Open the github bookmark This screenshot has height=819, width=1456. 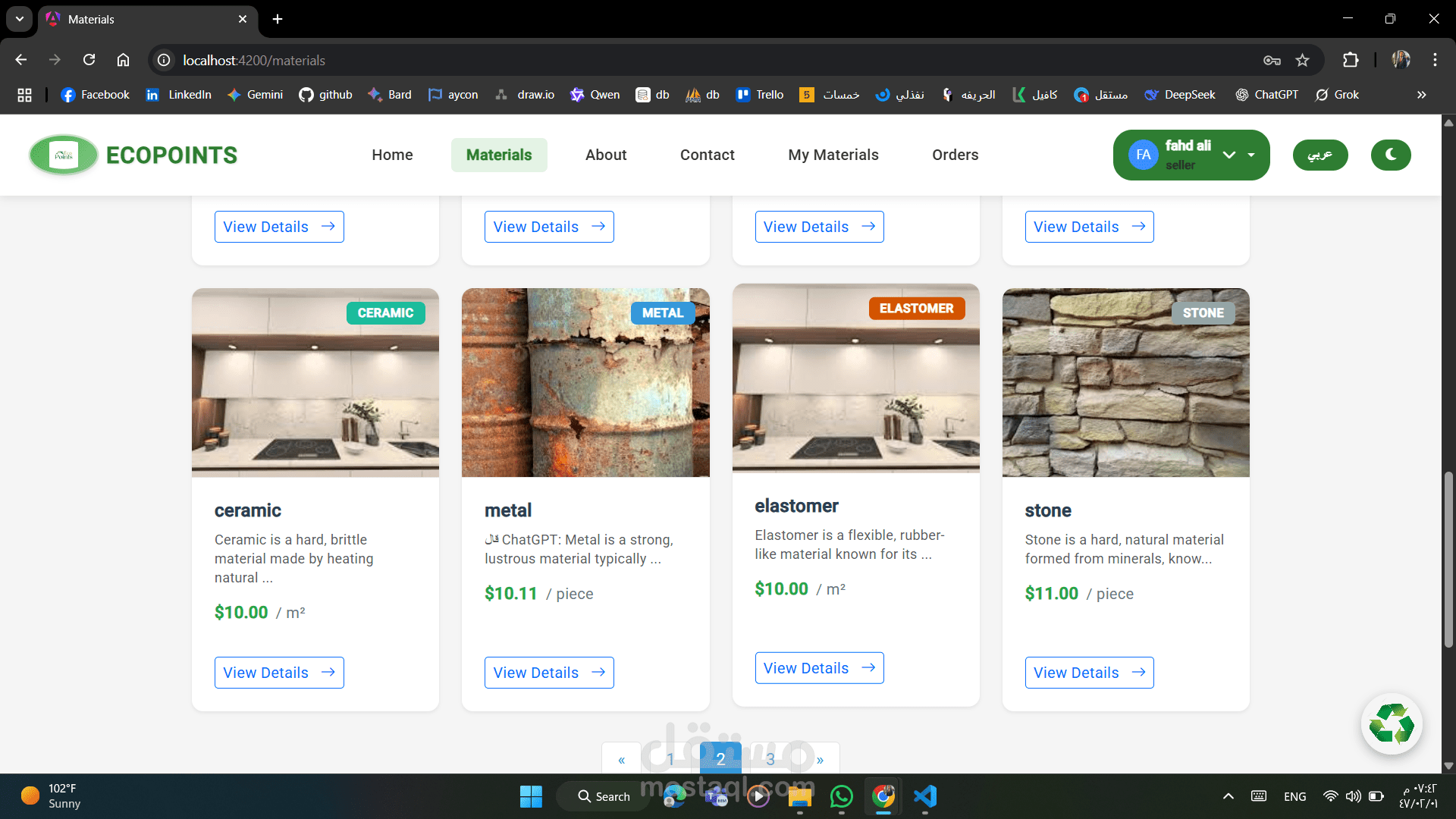[x=326, y=95]
